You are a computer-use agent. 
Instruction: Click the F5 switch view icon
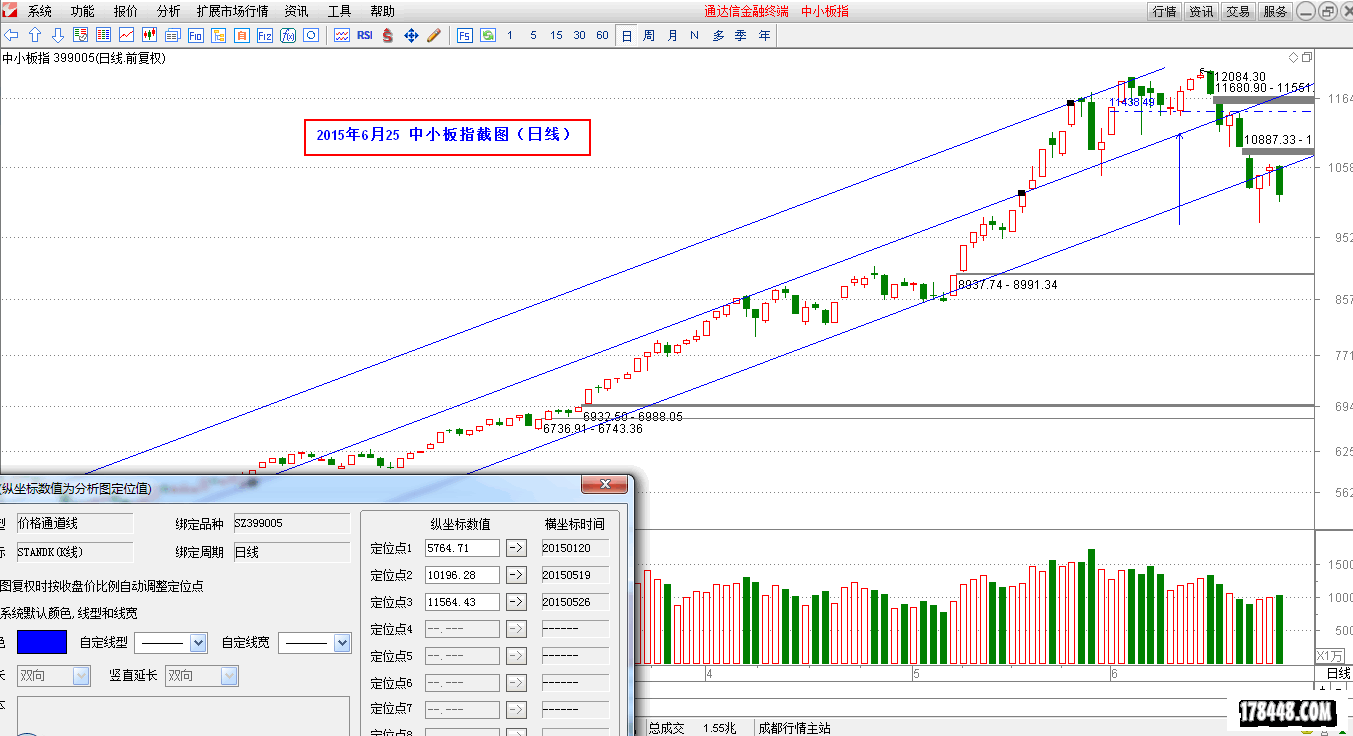click(464, 35)
